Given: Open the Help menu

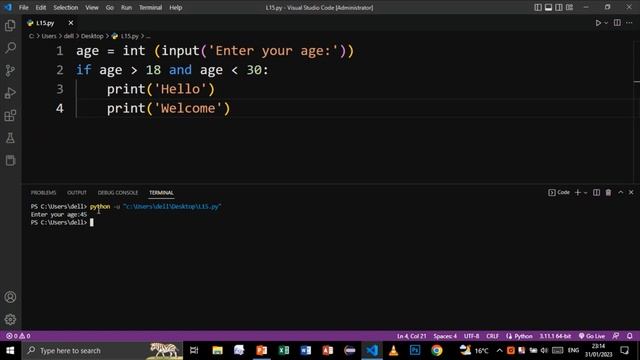Looking at the screenshot, I should [x=176, y=7].
